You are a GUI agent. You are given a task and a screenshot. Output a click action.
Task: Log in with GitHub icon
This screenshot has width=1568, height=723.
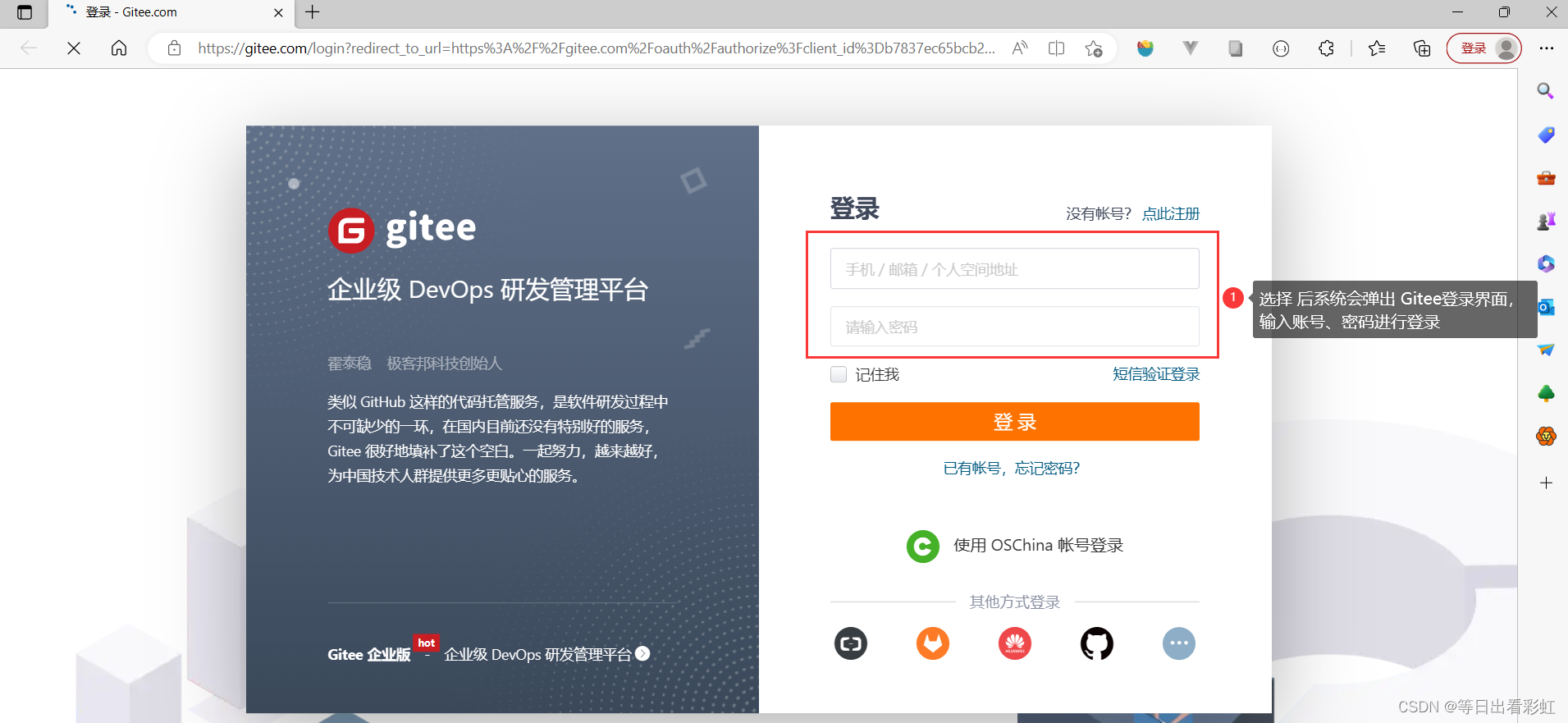(x=1097, y=643)
